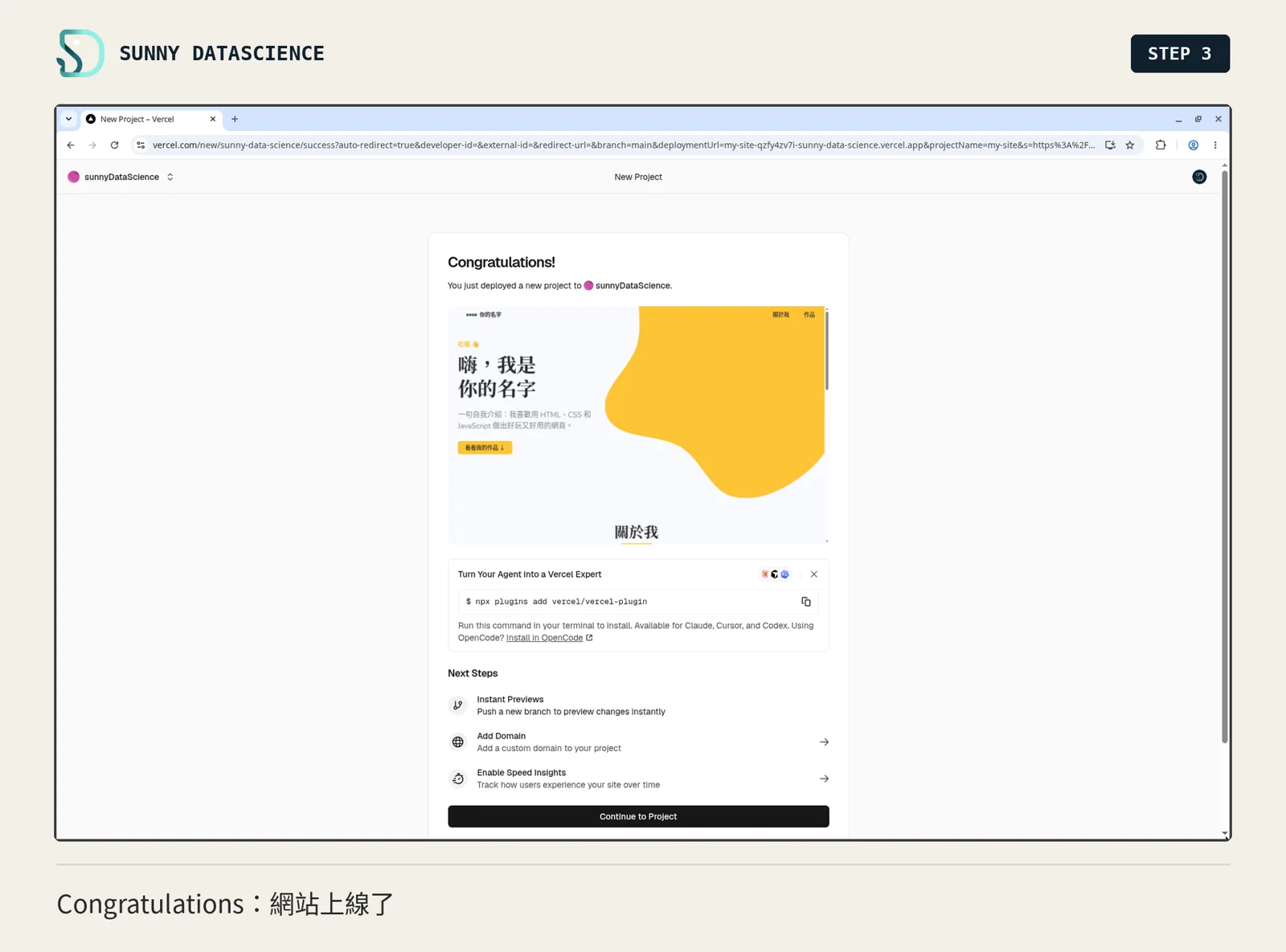Open the Chrome profile icon
The image size is (1286, 952).
coord(1194,145)
